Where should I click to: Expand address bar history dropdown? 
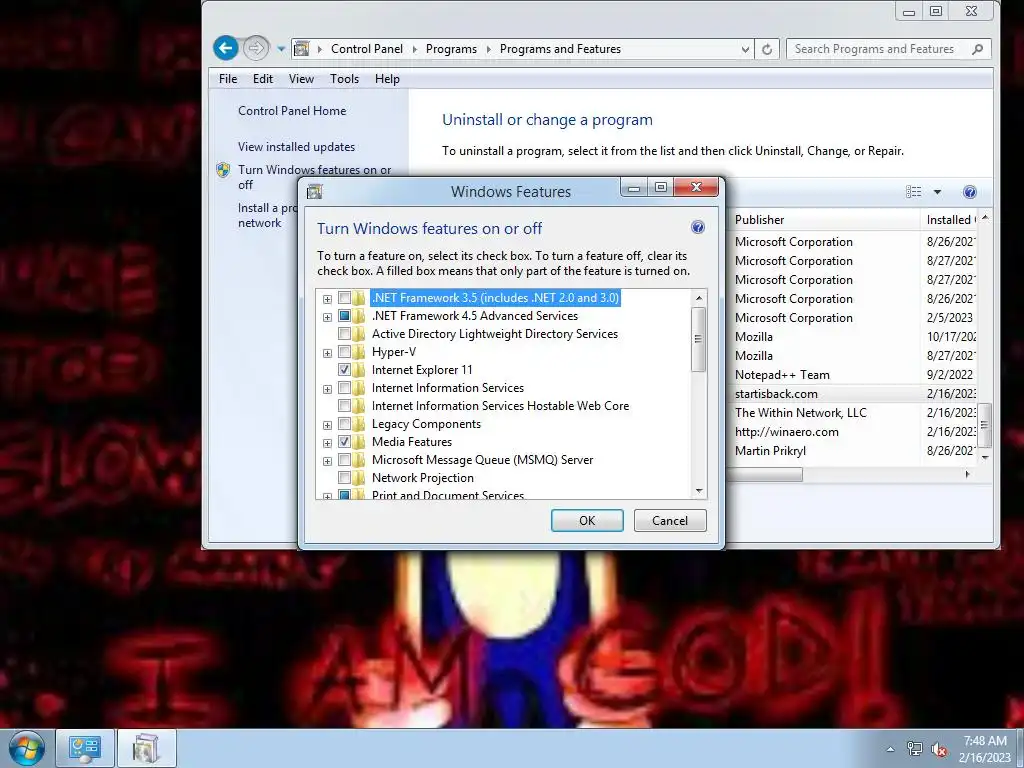pos(745,49)
